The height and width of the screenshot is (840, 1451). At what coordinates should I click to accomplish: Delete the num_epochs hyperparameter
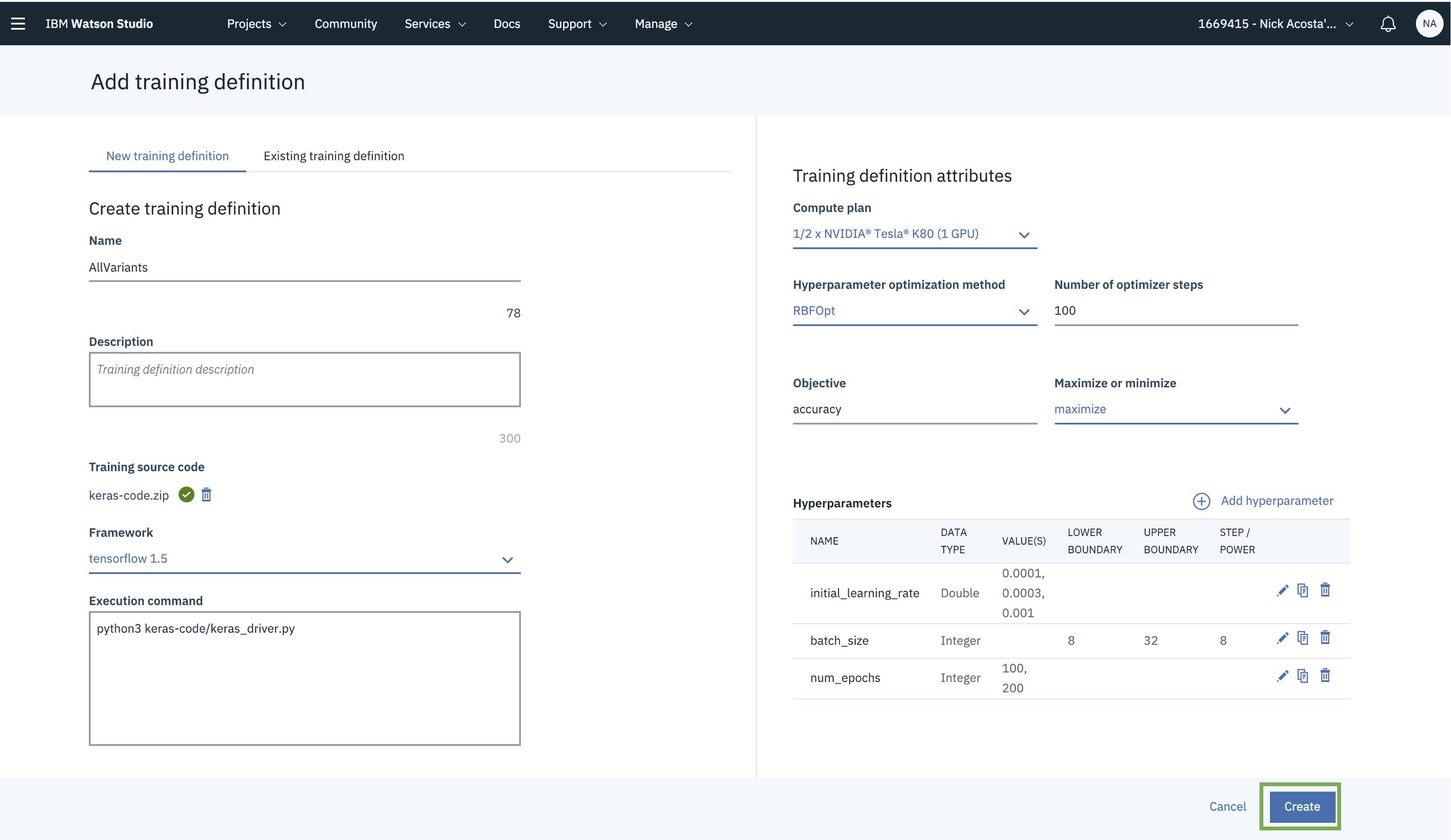point(1325,675)
